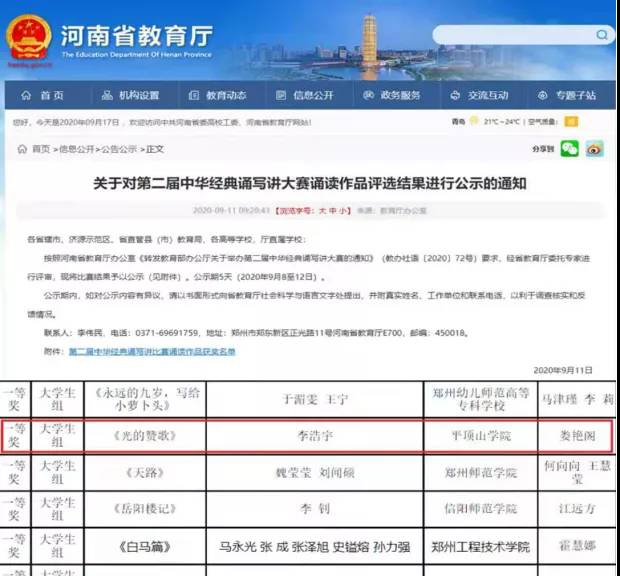The height and width of the screenshot is (576, 620).
Task: Share the article via Weibo icon
Action: tap(595, 149)
